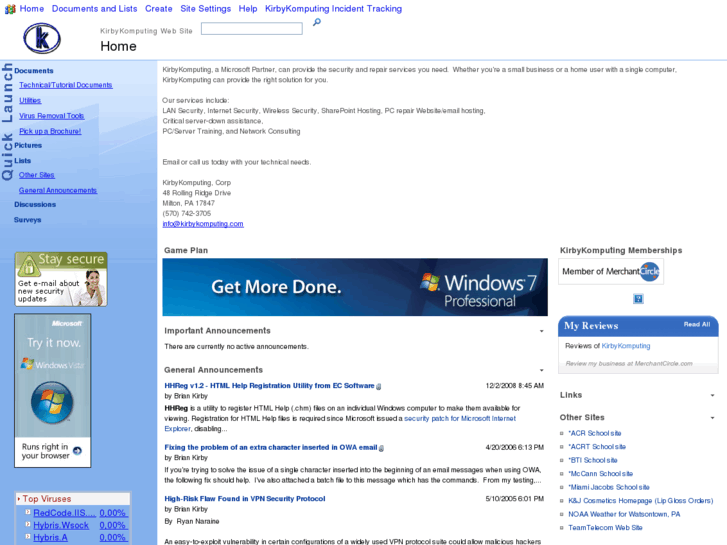Open the small help icon under MerchantCircle

[638, 299]
